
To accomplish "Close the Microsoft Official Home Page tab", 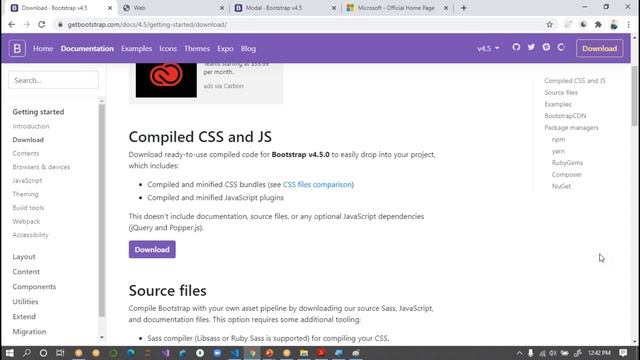I will click(x=446, y=8).
